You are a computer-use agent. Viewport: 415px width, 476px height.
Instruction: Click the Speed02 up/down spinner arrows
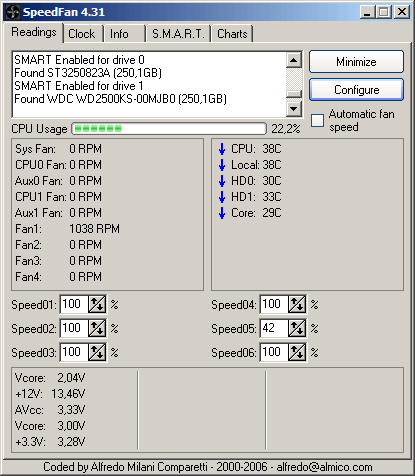point(97,328)
